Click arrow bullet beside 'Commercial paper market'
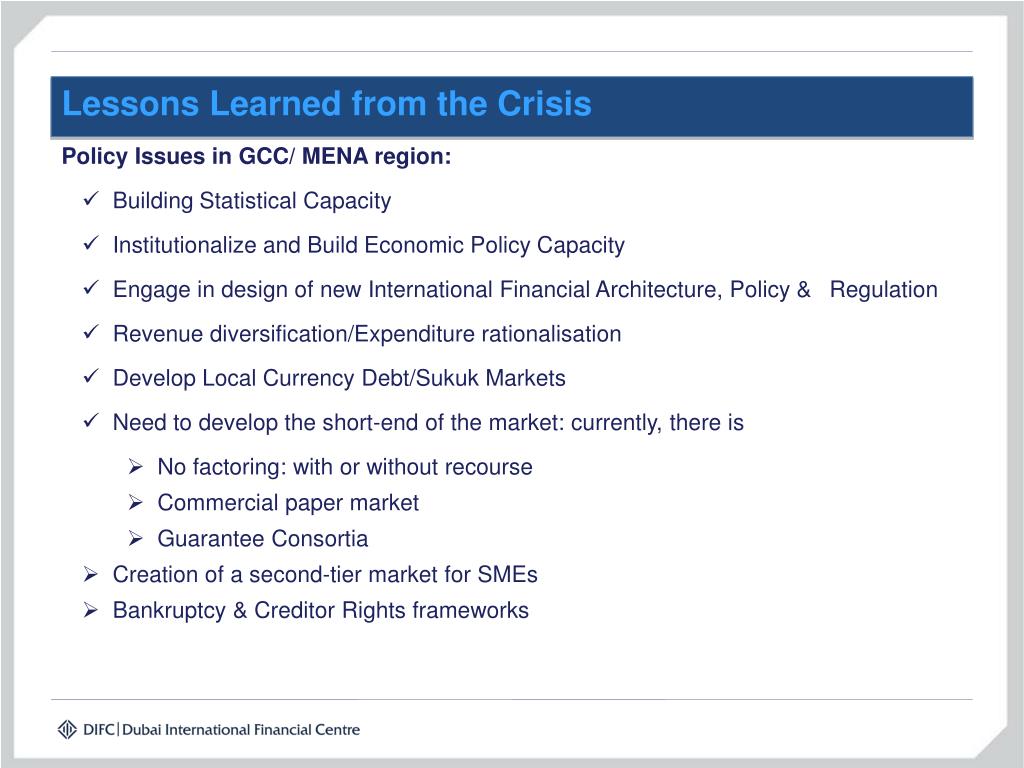The height and width of the screenshot is (768, 1024). point(135,502)
